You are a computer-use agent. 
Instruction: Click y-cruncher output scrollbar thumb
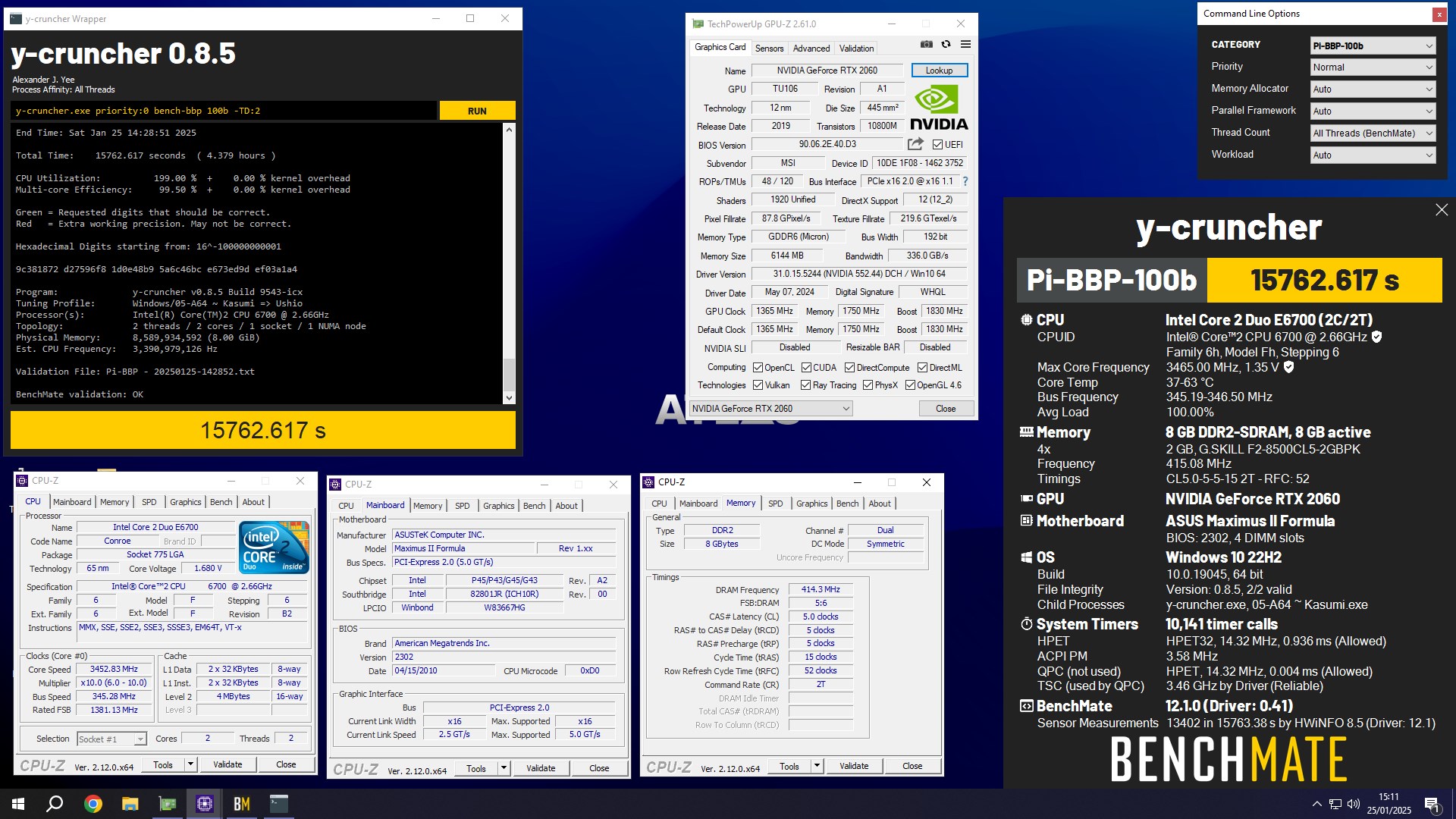pos(509,375)
